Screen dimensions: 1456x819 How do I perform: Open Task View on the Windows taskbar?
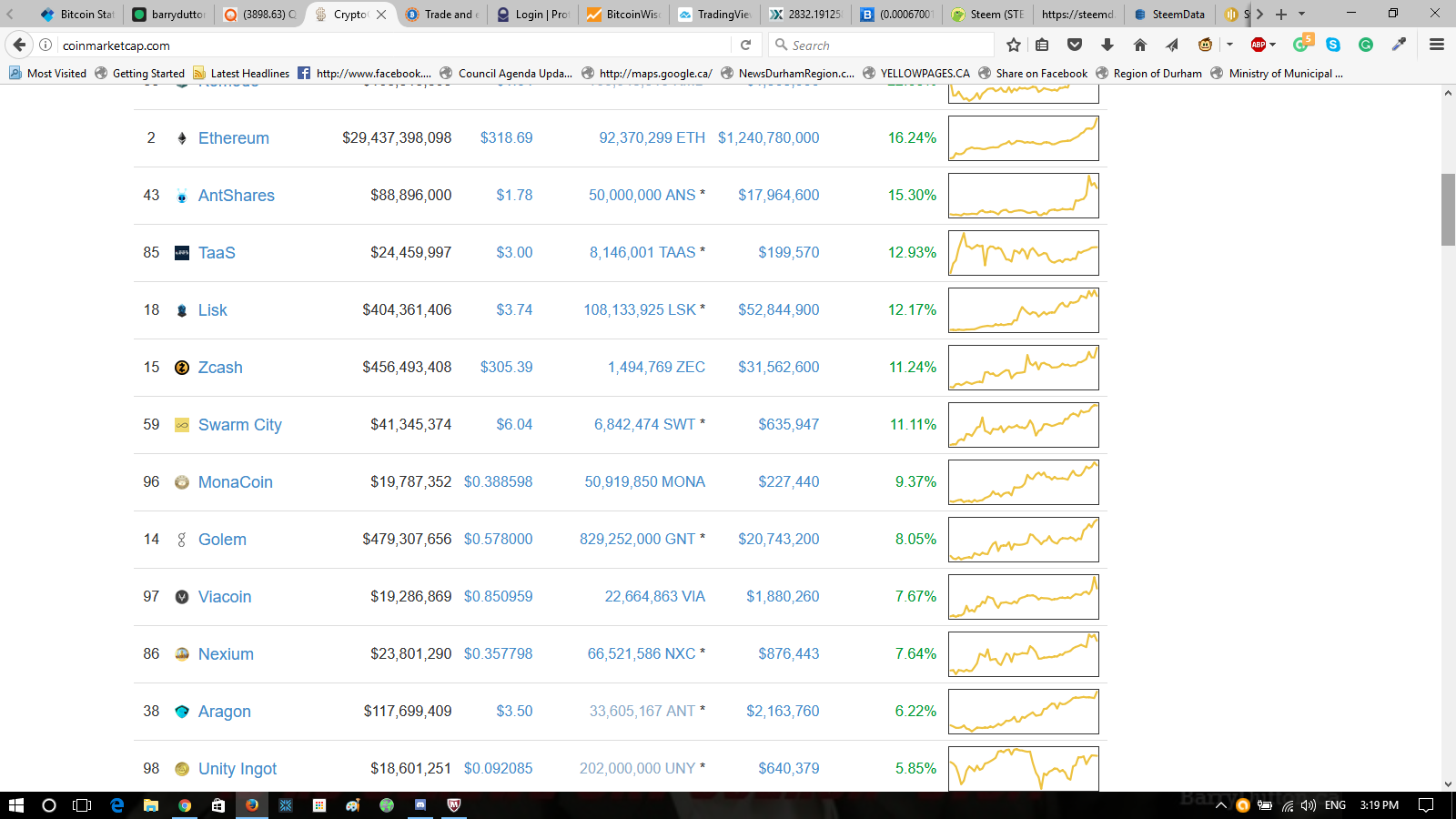[82, 805]
